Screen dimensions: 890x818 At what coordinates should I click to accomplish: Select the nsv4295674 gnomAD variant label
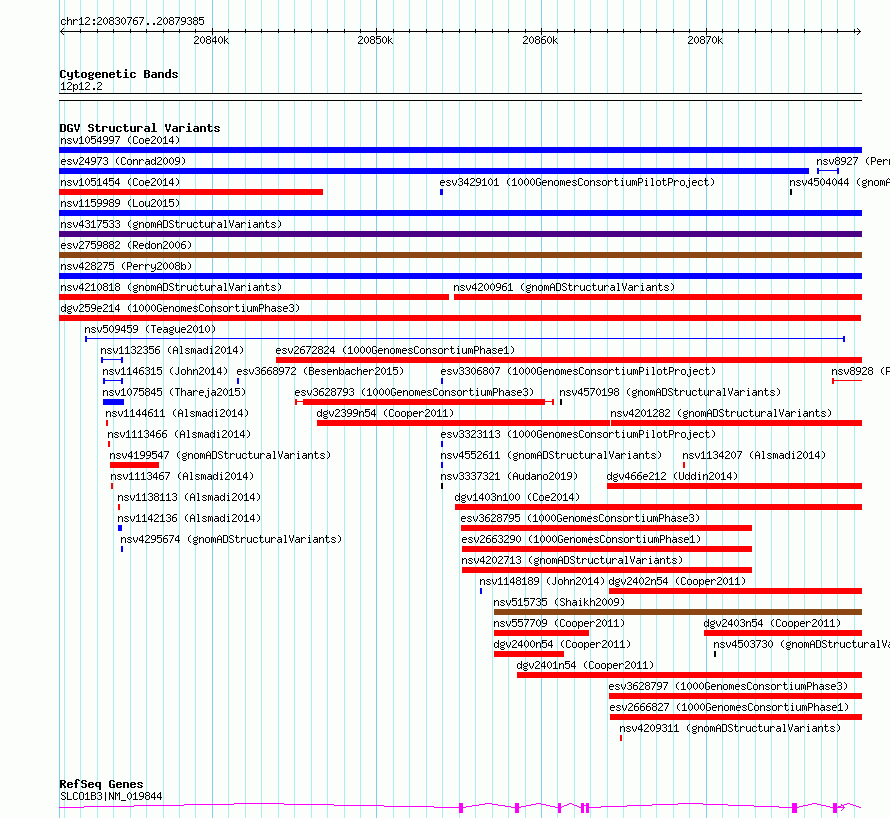click(x=231, y=539)
